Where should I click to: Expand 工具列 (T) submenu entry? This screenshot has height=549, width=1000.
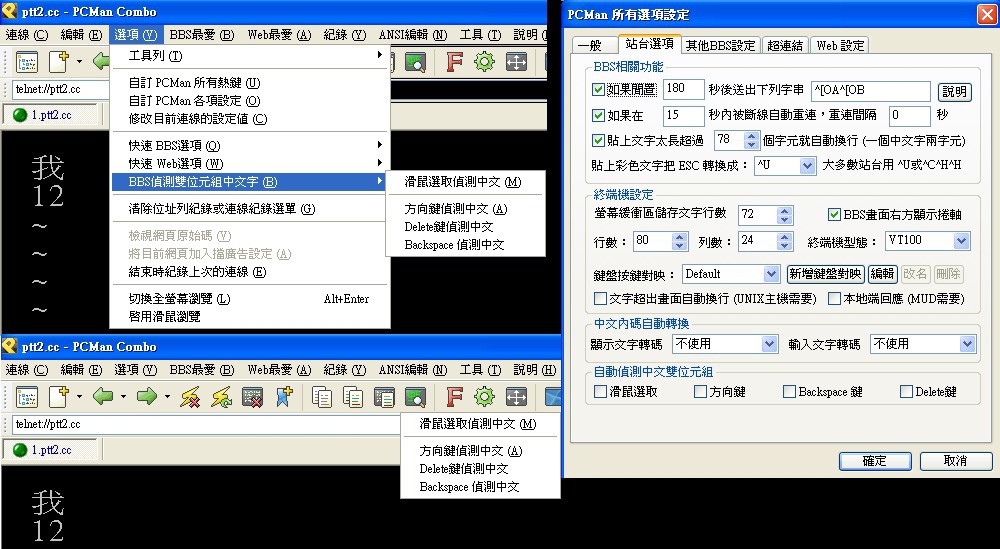(249, 56)
